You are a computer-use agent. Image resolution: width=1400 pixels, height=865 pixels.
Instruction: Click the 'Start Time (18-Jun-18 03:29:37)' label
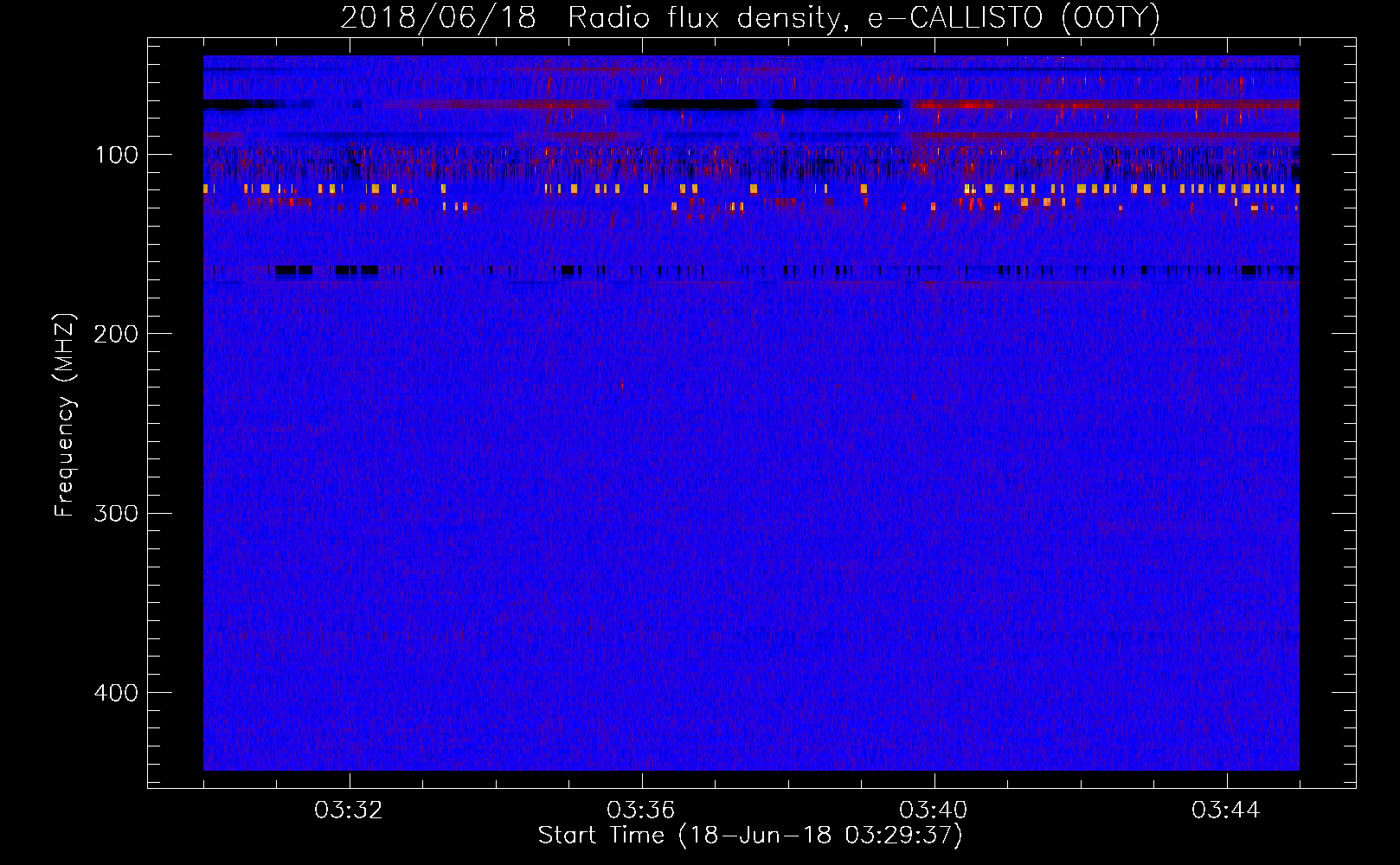pos(750,836)
